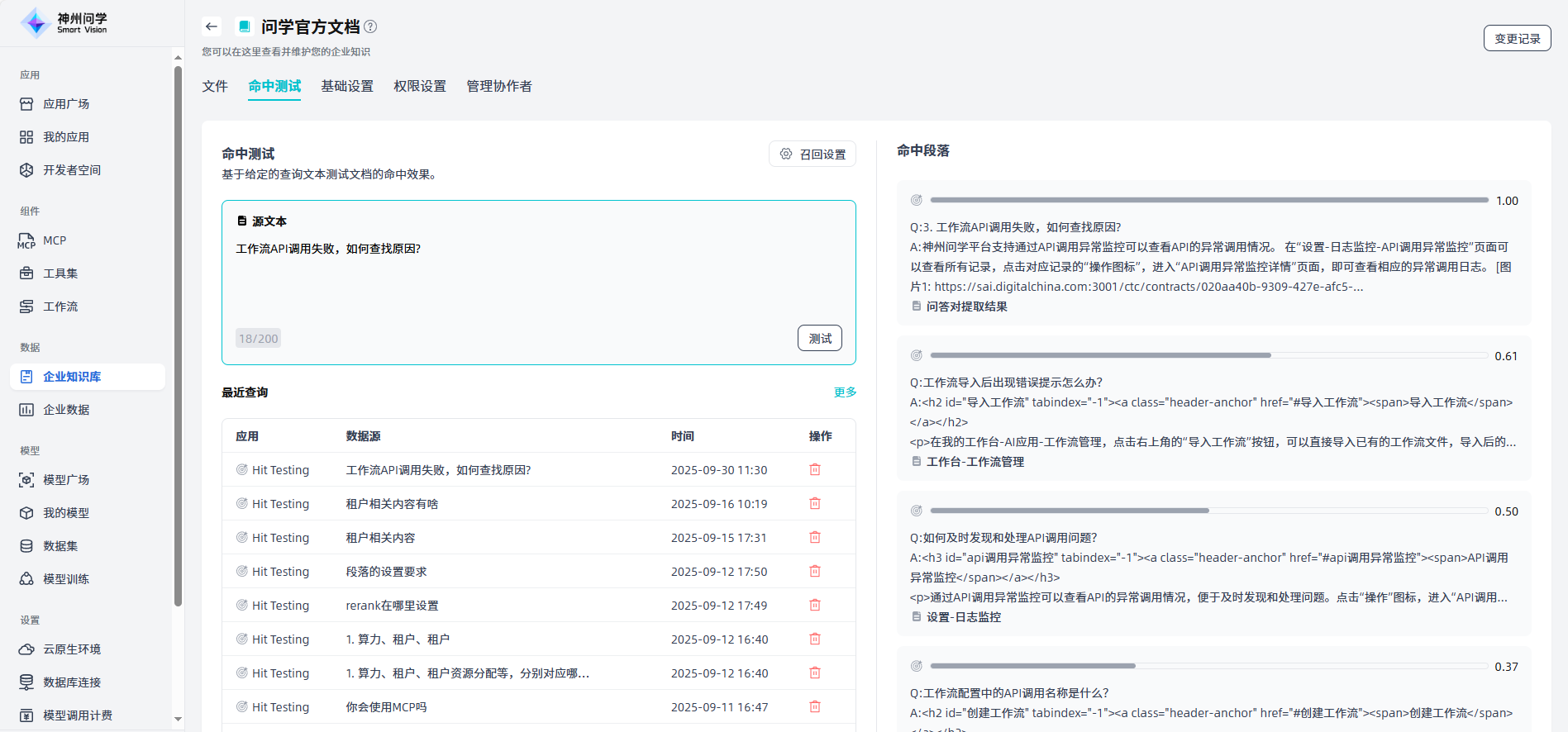Click the help icon next to 问学官方文档
Viewport: 1568px width, 732px height.
[x=370, y=26]
